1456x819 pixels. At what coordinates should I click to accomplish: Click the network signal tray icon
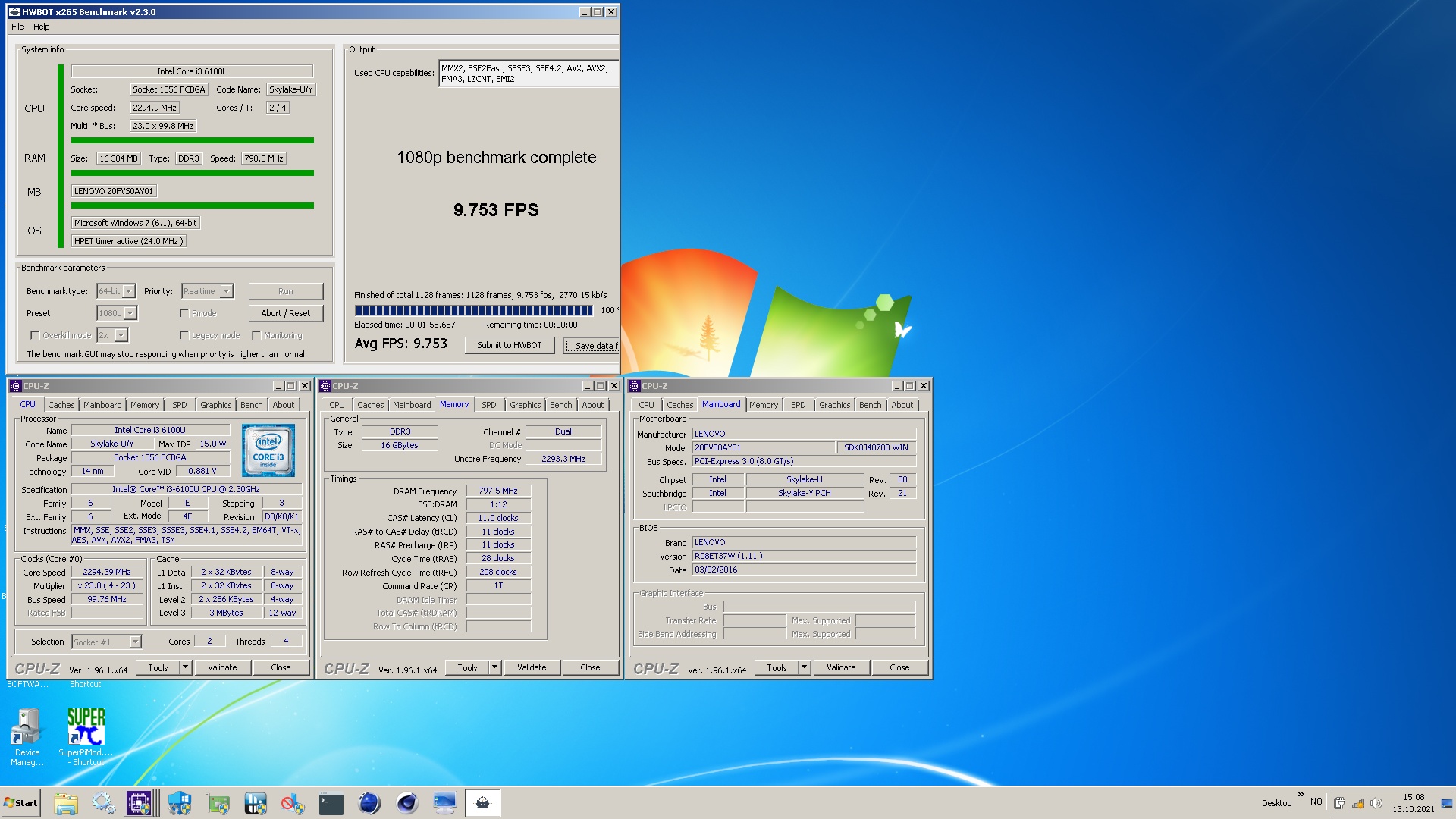tap(1357, 803)
